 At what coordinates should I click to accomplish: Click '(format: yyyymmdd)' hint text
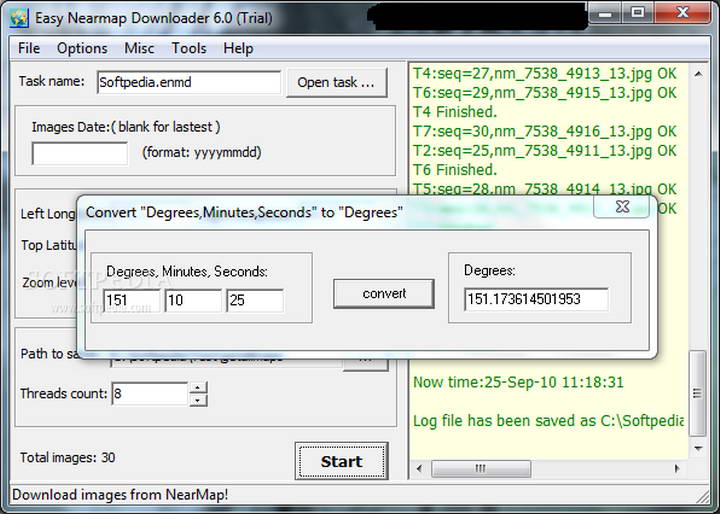pyautogui.click(x=202, y=153)
